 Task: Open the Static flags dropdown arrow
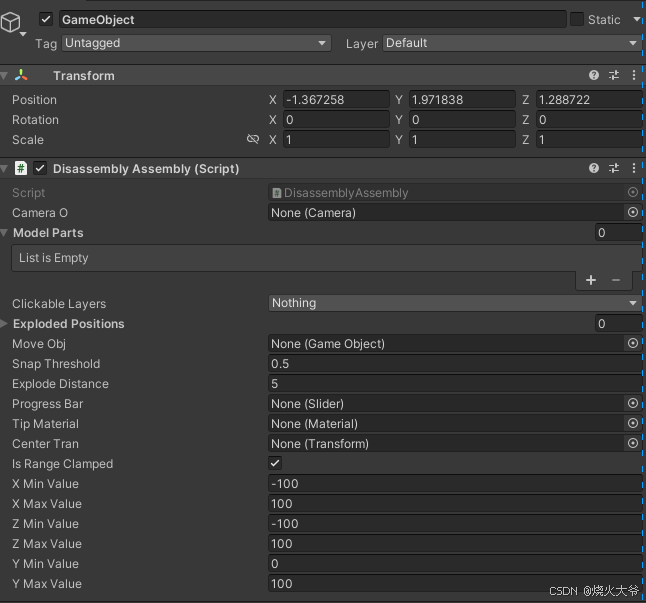637,19
